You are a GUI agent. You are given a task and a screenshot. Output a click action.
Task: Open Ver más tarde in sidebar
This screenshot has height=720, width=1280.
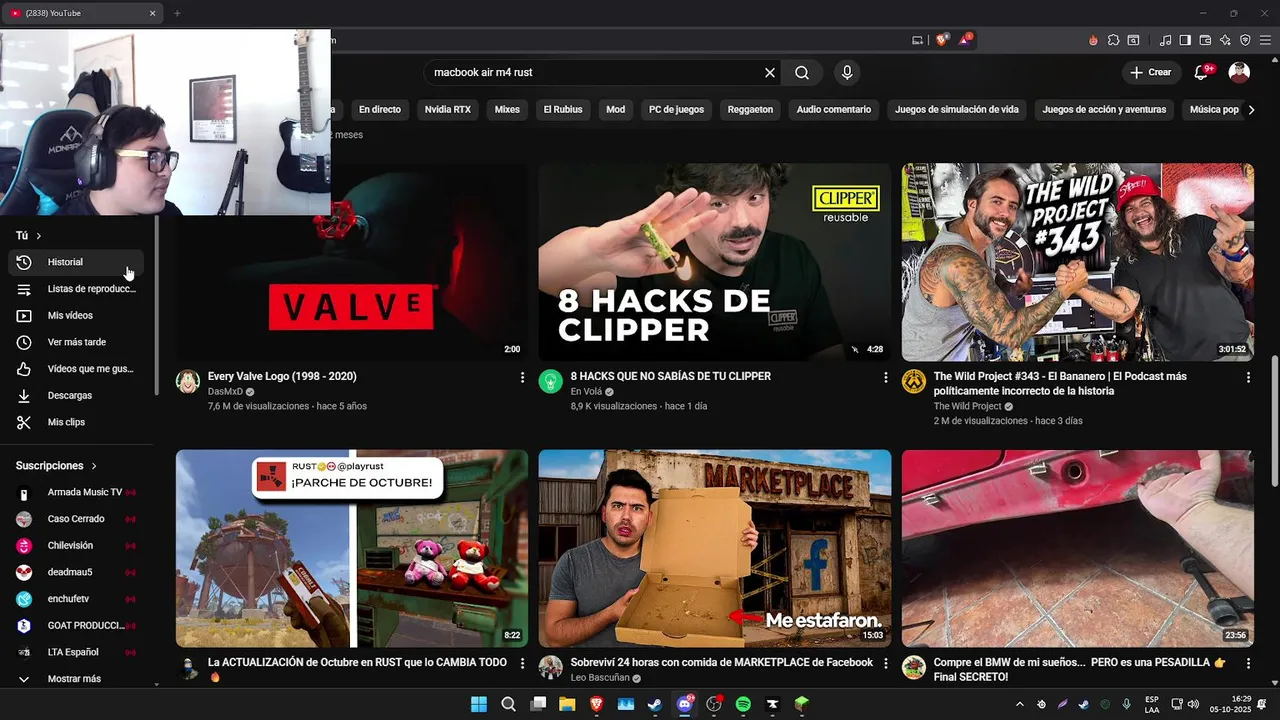(76, 342)
